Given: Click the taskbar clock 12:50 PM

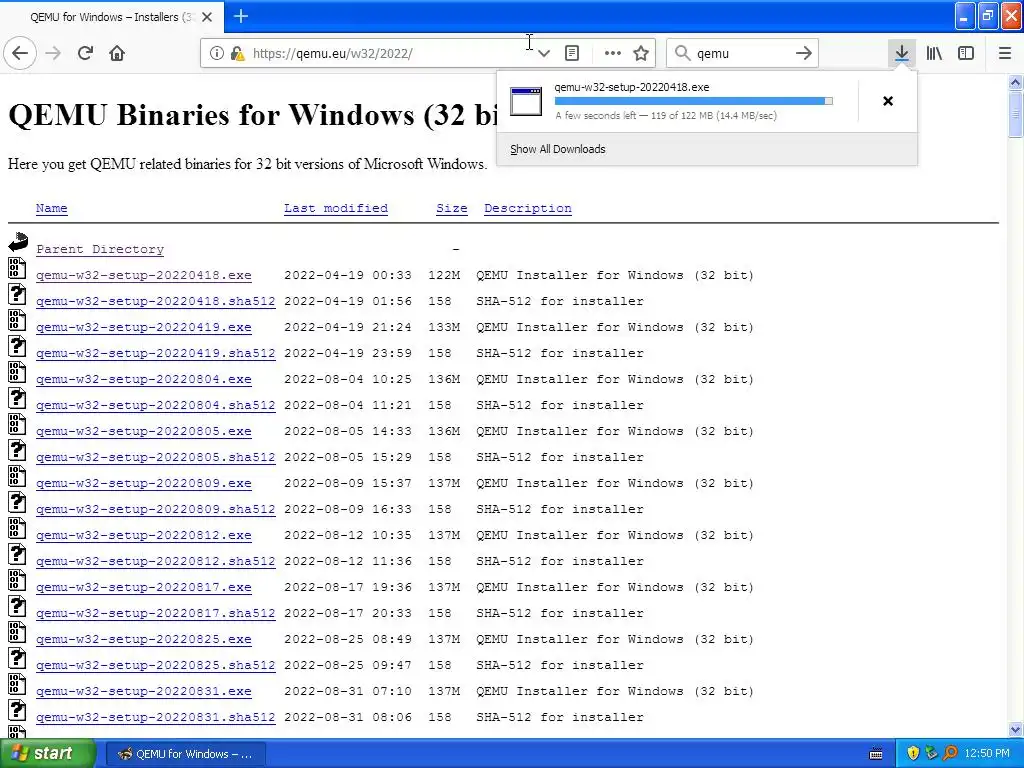Looking at the screenshot, I should coord(987,754).
